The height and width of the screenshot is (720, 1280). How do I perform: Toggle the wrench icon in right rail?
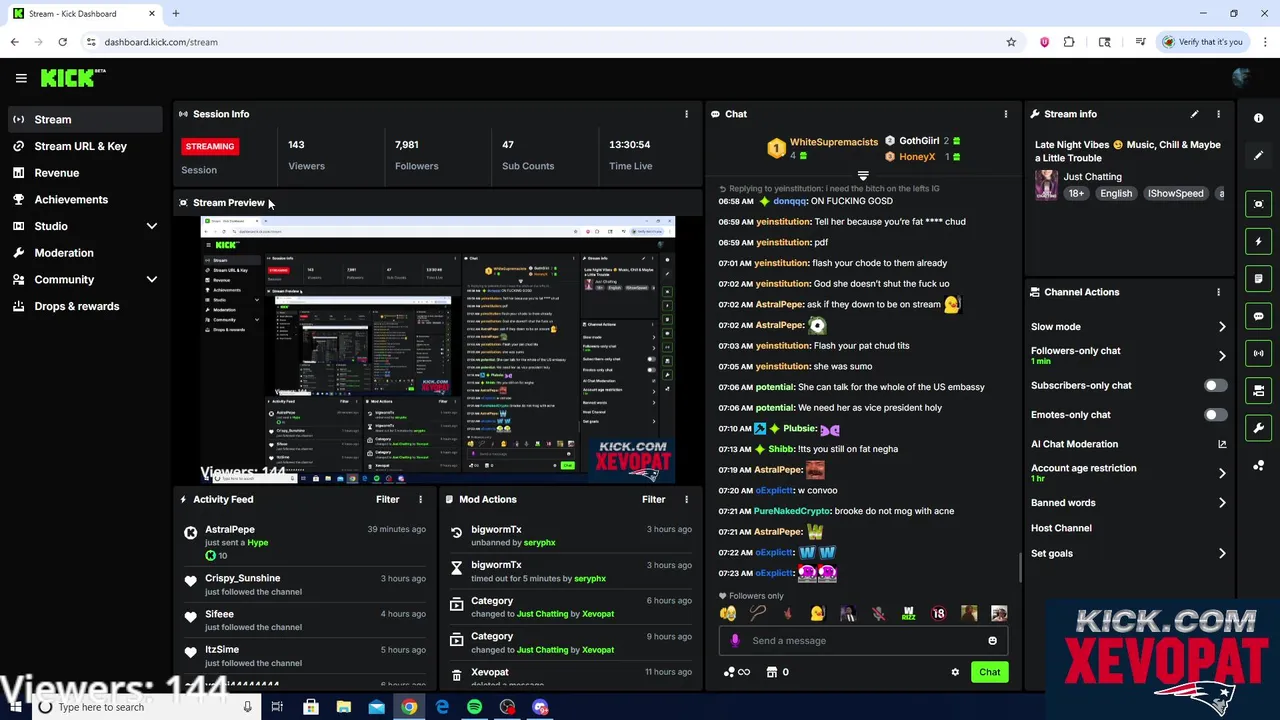pos(1258,428)
